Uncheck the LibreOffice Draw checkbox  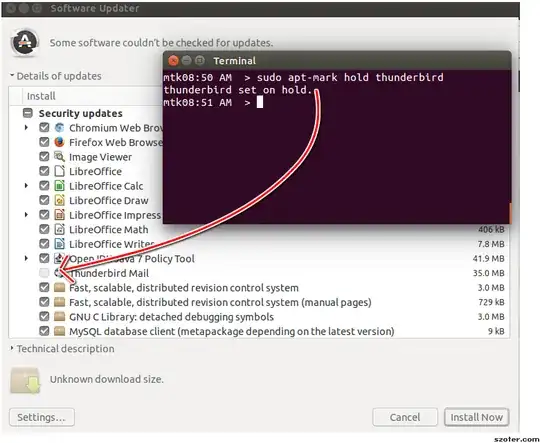click(44, 200)
